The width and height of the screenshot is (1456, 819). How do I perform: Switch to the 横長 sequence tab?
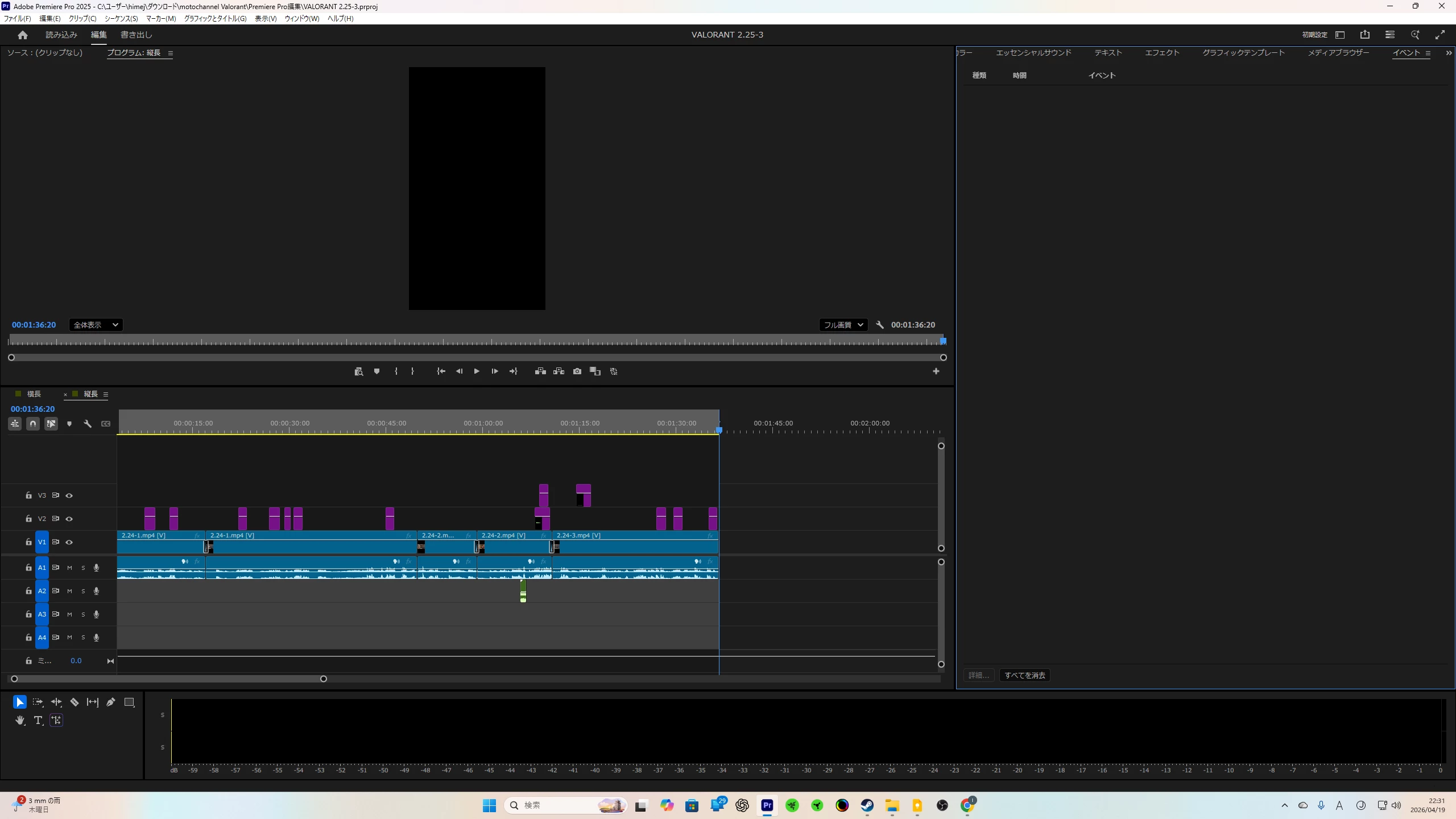(x=34, y=394)
